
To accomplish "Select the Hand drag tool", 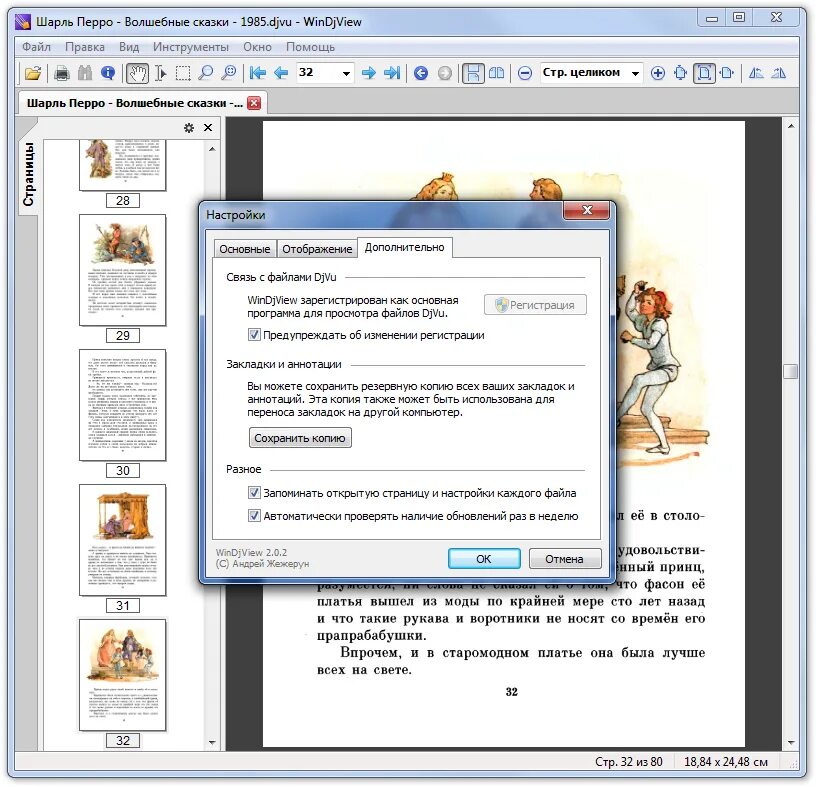I will tap(137, 73).
